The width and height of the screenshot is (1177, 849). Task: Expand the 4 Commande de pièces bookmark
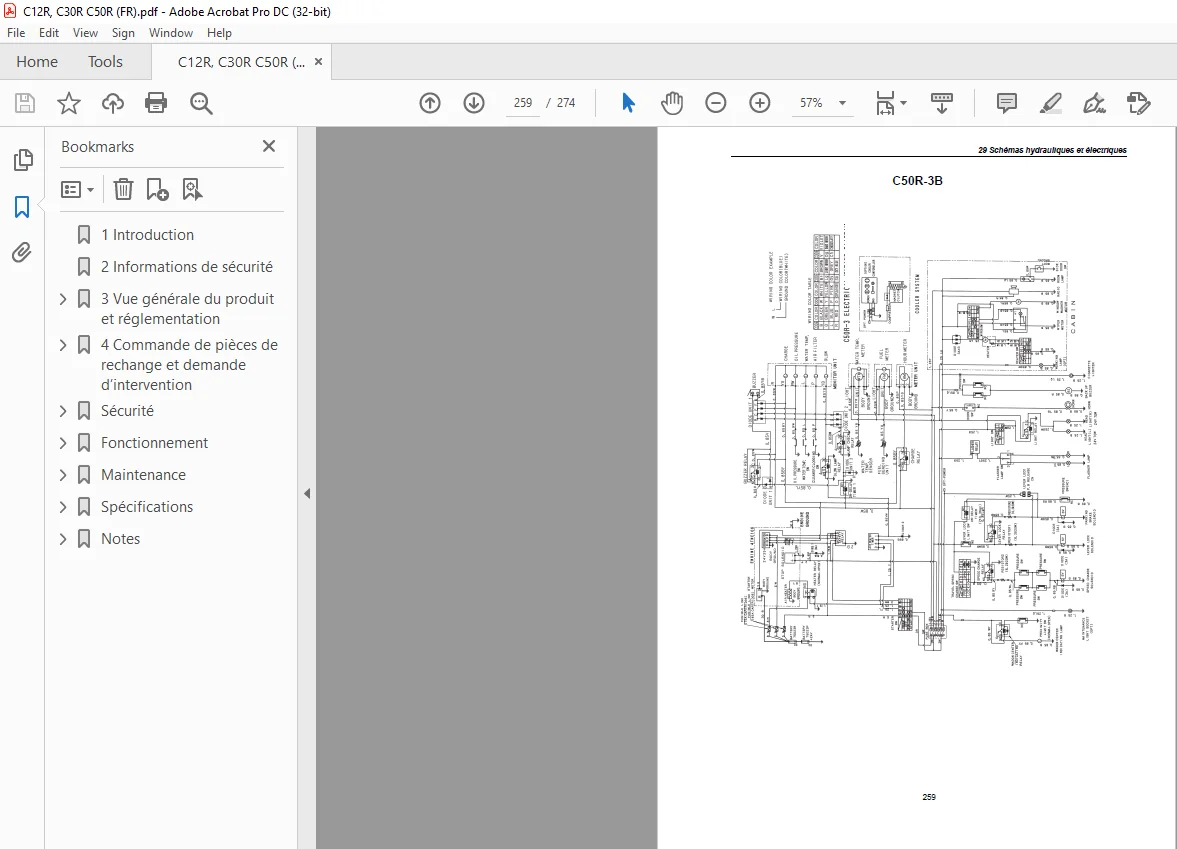click(63, 345)
